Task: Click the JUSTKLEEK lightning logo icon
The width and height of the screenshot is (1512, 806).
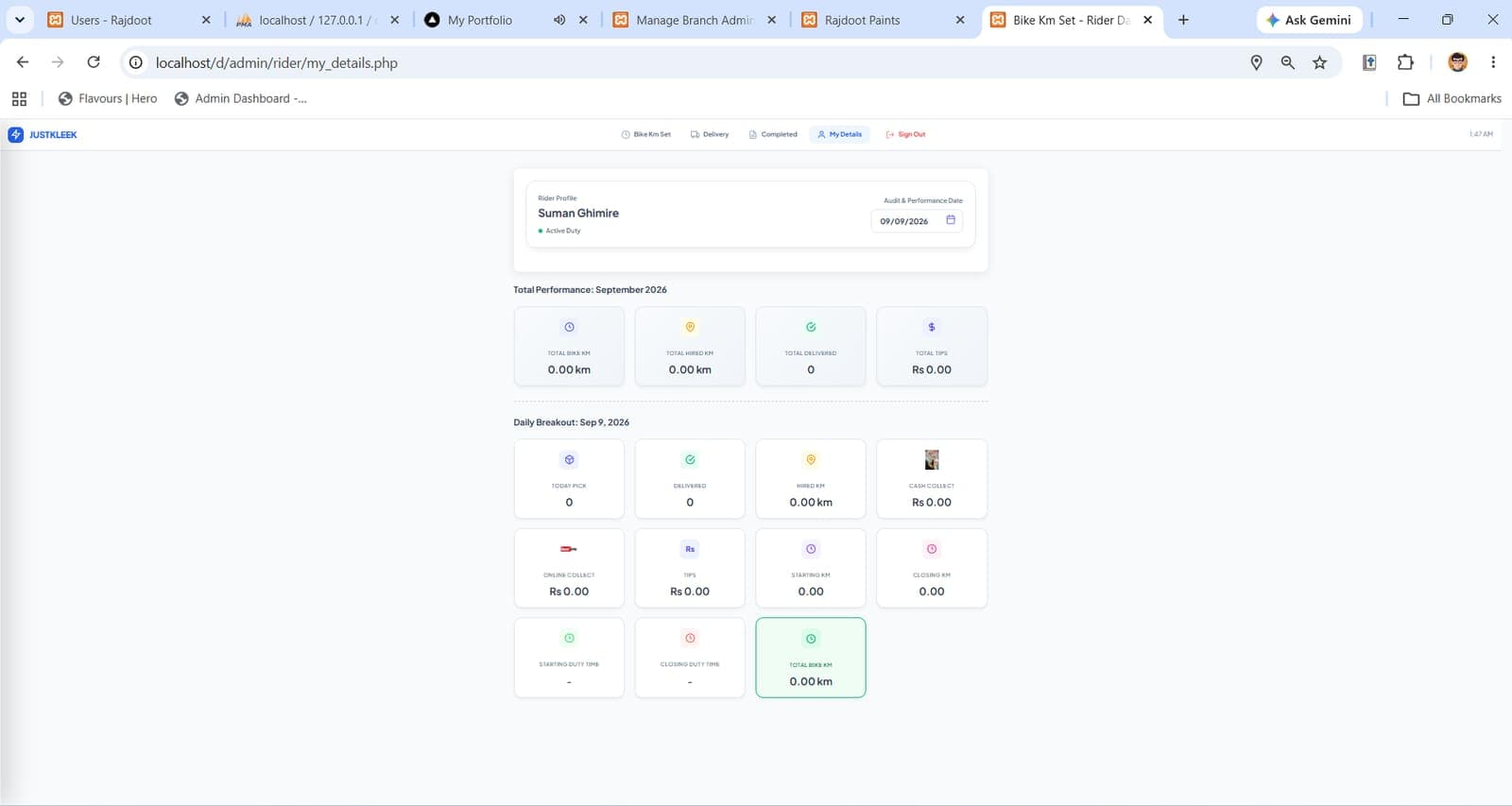Action: (x=15, y=134)
